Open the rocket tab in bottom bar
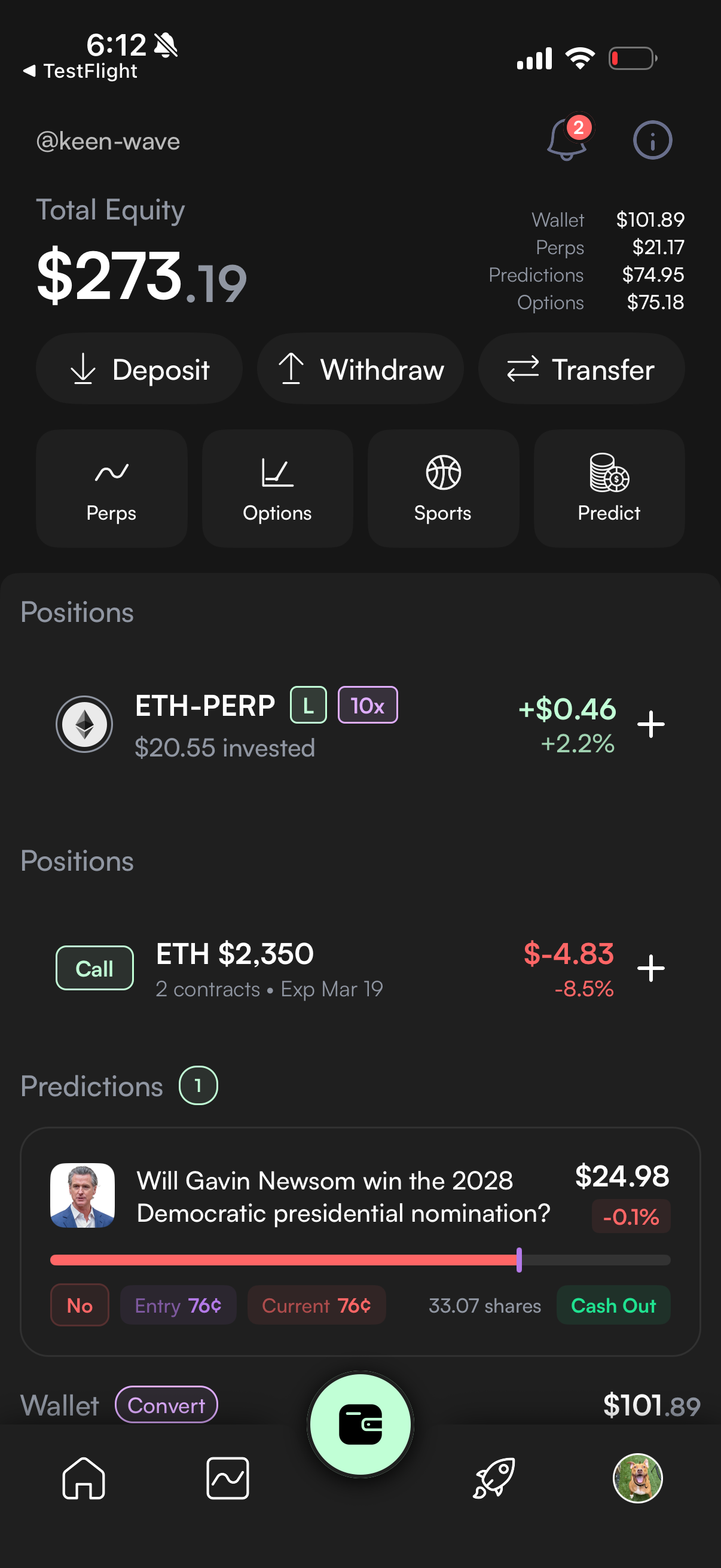The height and width of the screenshot is (1568, 721). point(494,1478)
